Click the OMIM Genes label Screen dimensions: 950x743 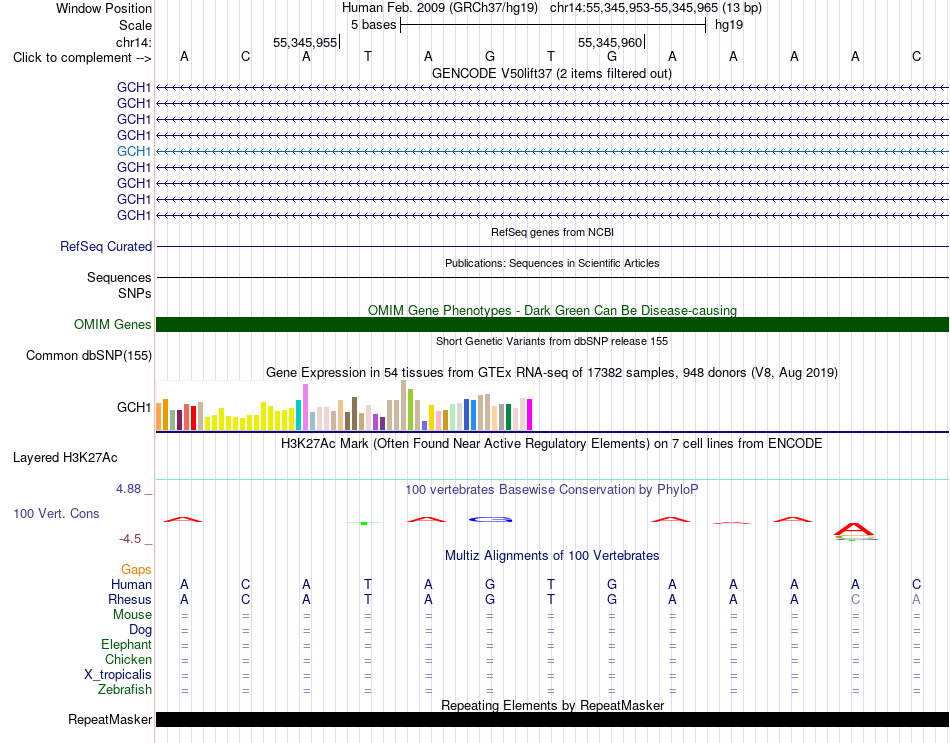click(112, 324)
